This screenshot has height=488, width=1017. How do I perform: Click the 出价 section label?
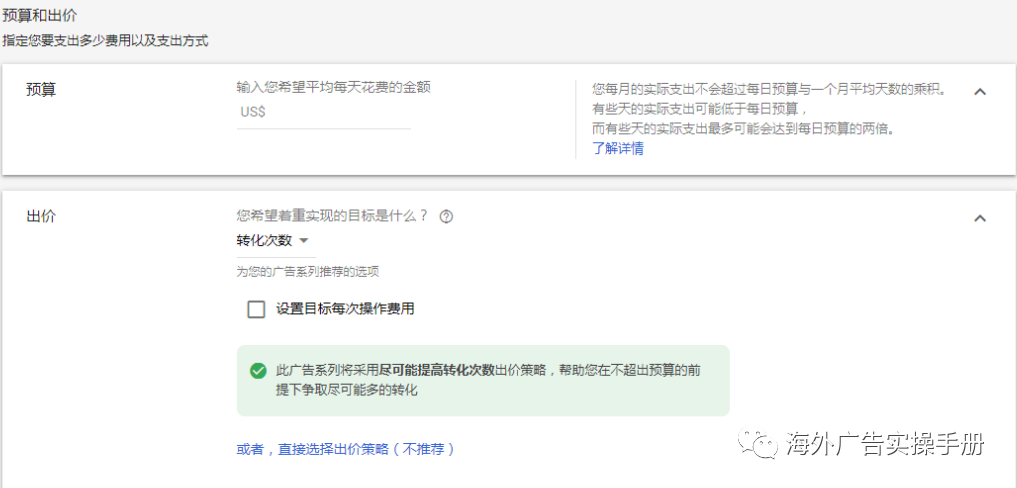click(x=41, y=216)
